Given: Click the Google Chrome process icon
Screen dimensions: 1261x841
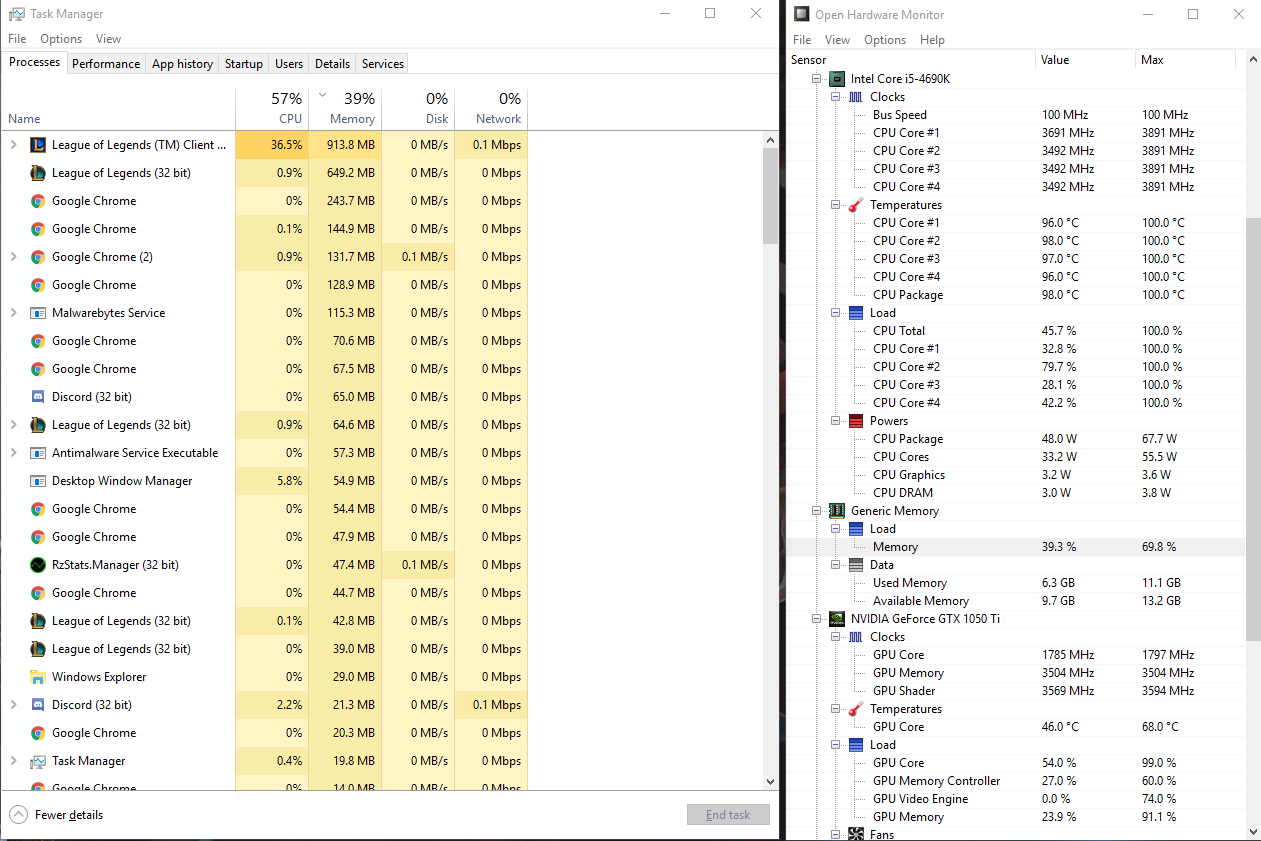Looking at the screenshot, I should (x=37, y=200).
